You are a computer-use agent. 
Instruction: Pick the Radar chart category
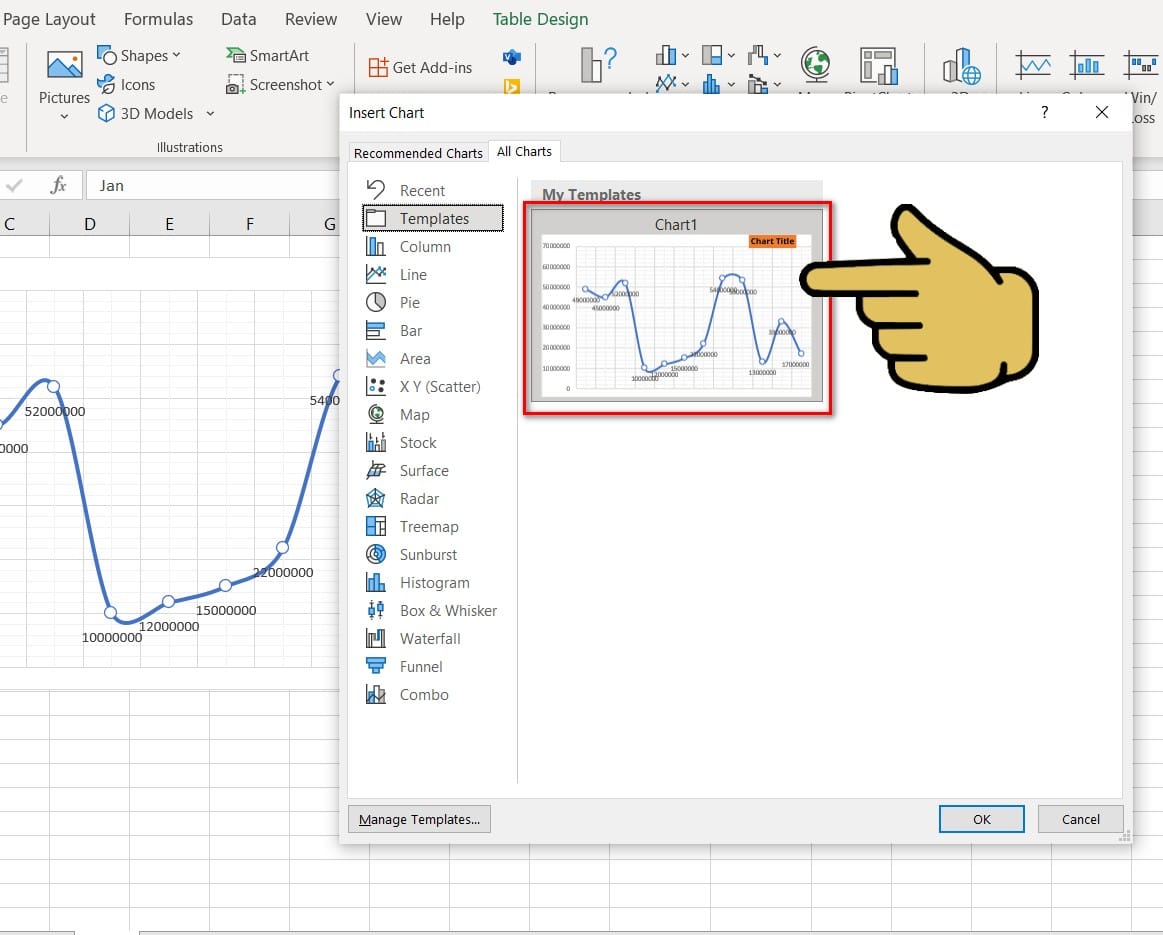point(419,498)
